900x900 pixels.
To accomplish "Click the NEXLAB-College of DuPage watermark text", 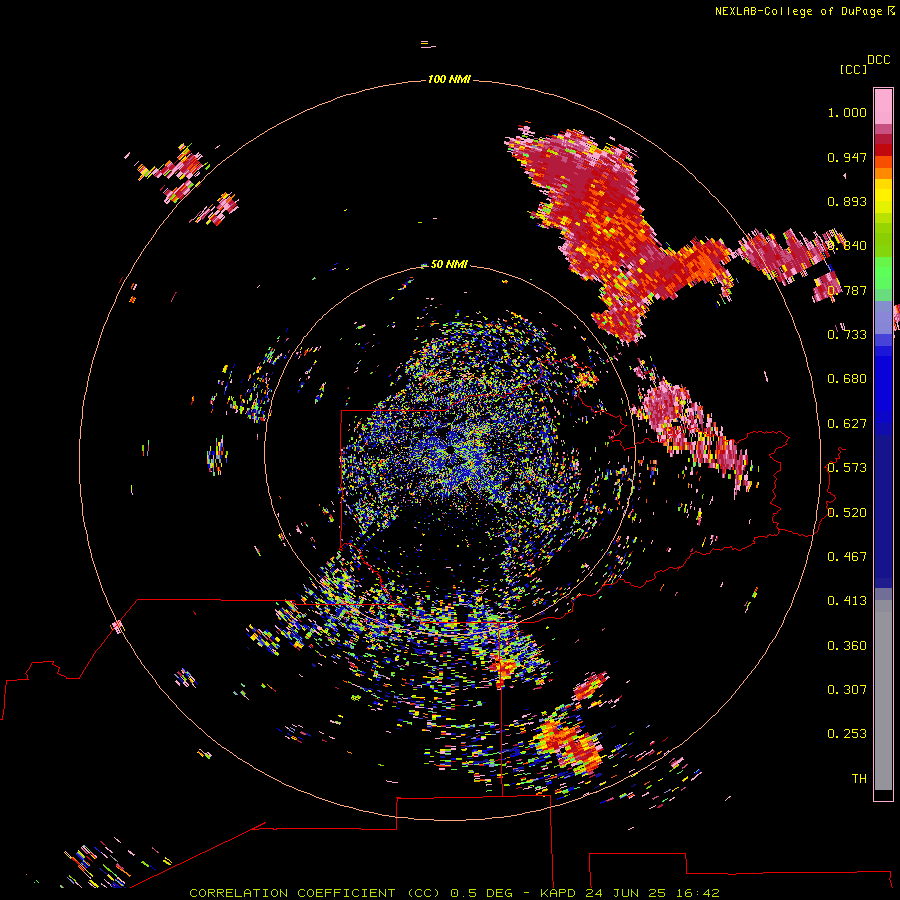I will click(x=804, y=11).
